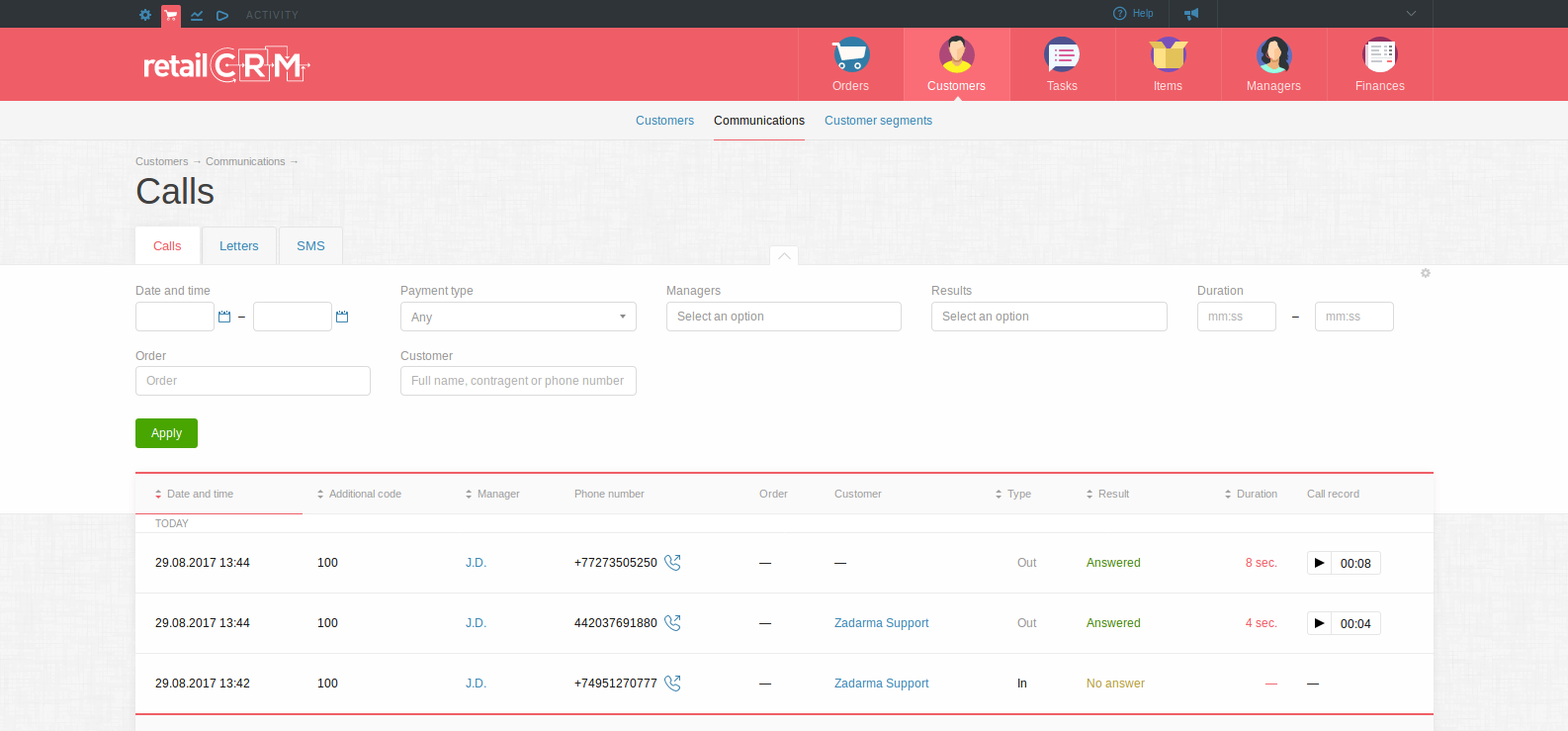Click the Customer search field
The height and width of the screenshot is (731, 1568).
coord(518,381)
